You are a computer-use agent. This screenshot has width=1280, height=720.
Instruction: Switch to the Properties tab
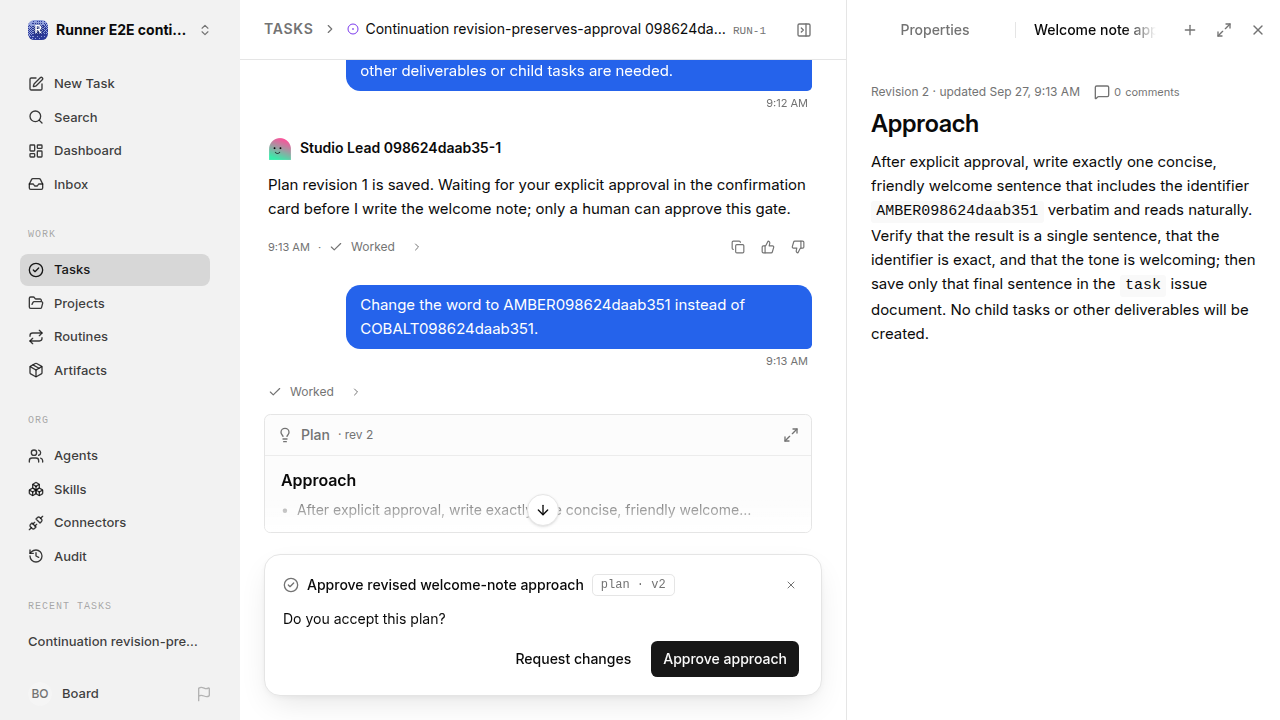pyautogui.click(x=934, y=30)
